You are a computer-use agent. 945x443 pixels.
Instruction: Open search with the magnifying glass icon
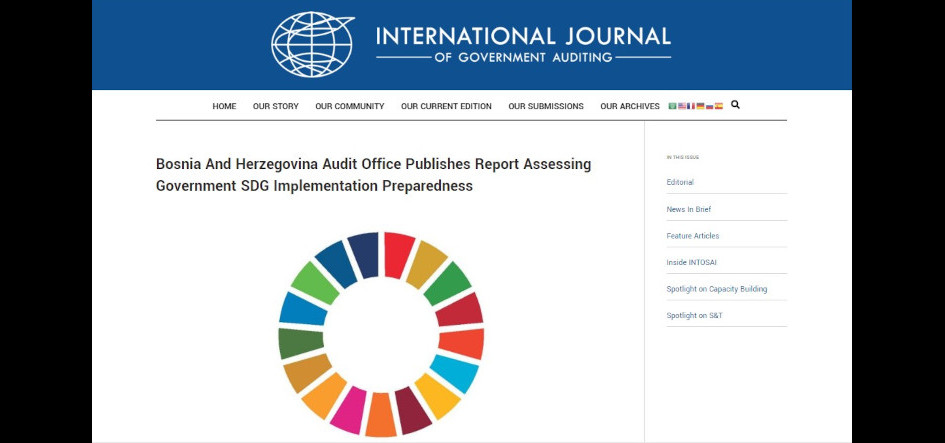click(736, 105)
